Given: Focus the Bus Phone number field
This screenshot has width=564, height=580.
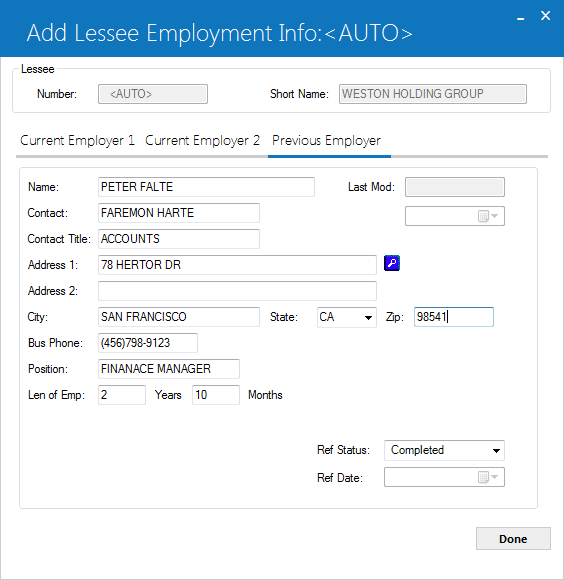Looking at the screenshot, I should coord(148,343).
